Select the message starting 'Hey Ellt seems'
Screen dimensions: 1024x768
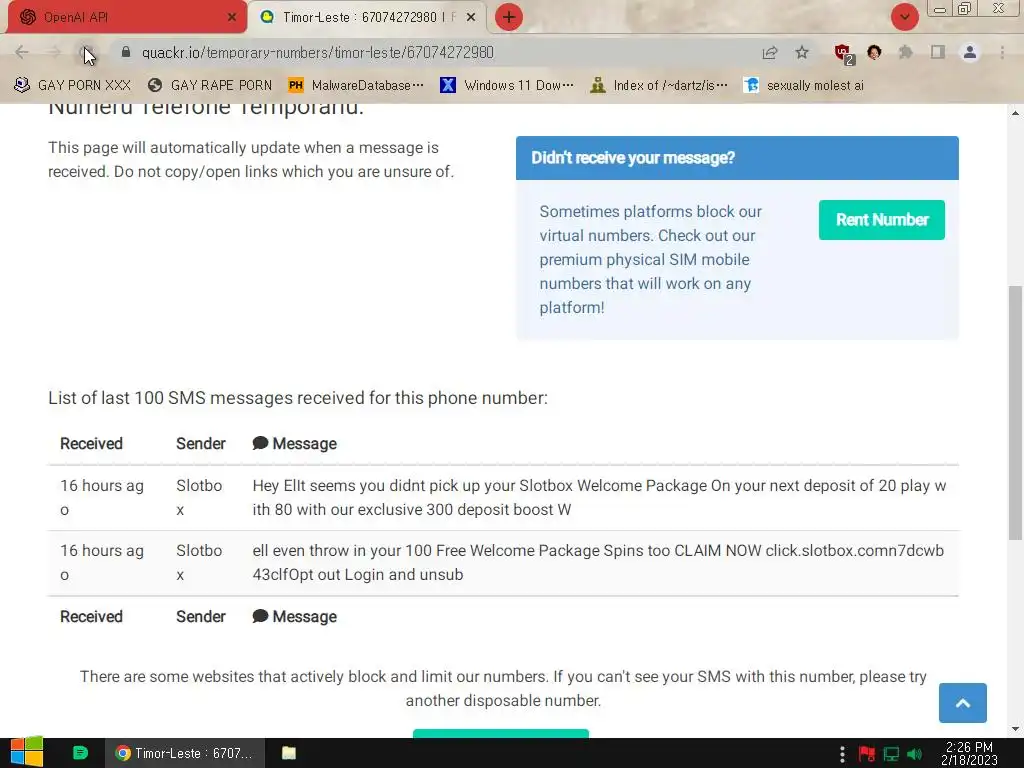tap(599, 498)
